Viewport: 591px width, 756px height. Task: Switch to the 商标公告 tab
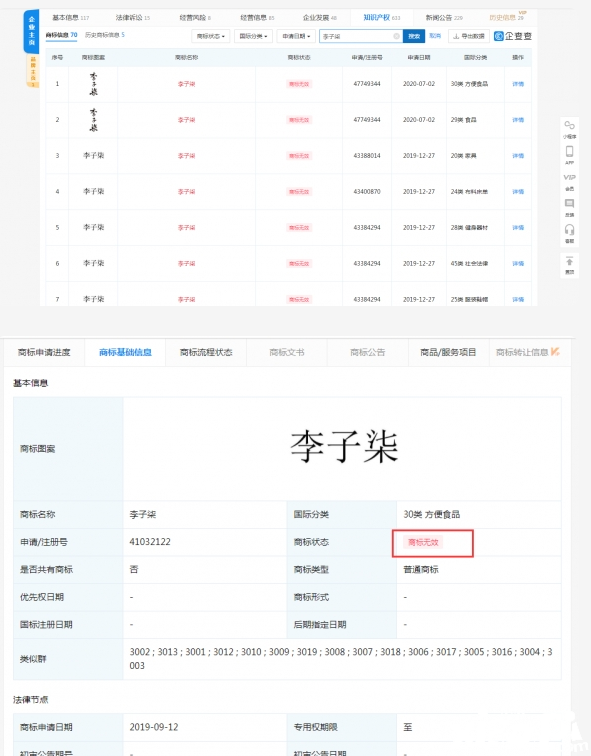(368, 352)
